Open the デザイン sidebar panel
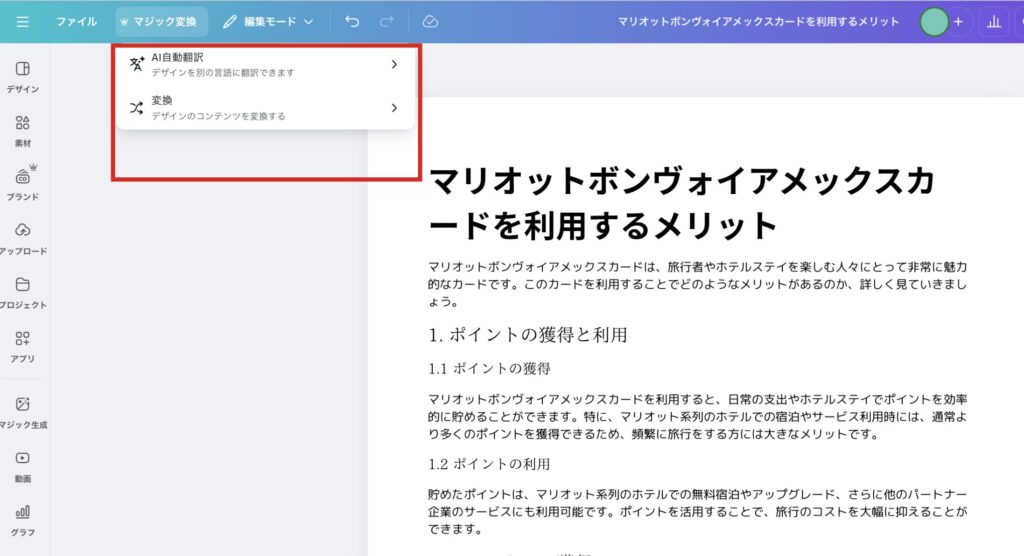 click(23, 77)
